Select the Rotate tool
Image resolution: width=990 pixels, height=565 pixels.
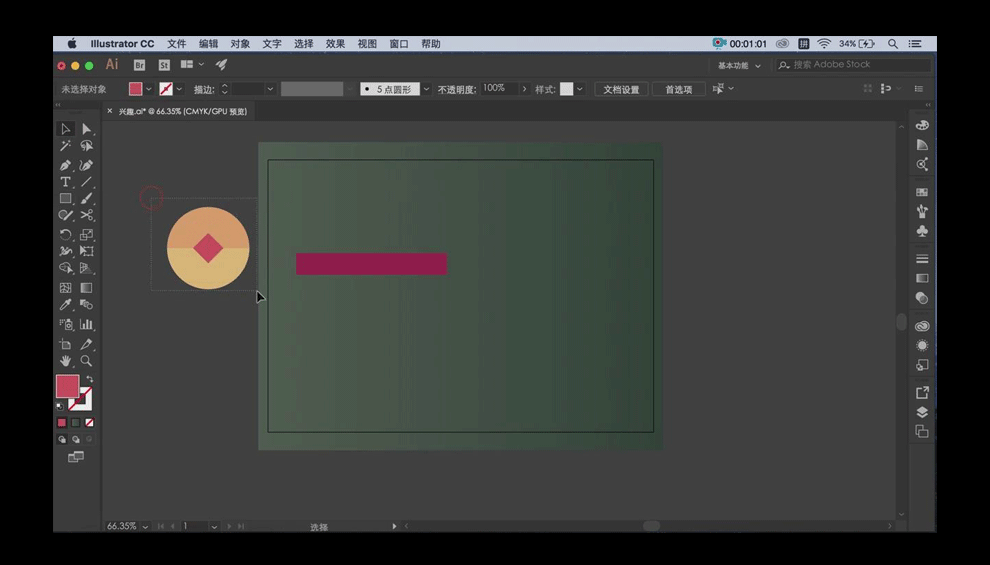[65, 234]
